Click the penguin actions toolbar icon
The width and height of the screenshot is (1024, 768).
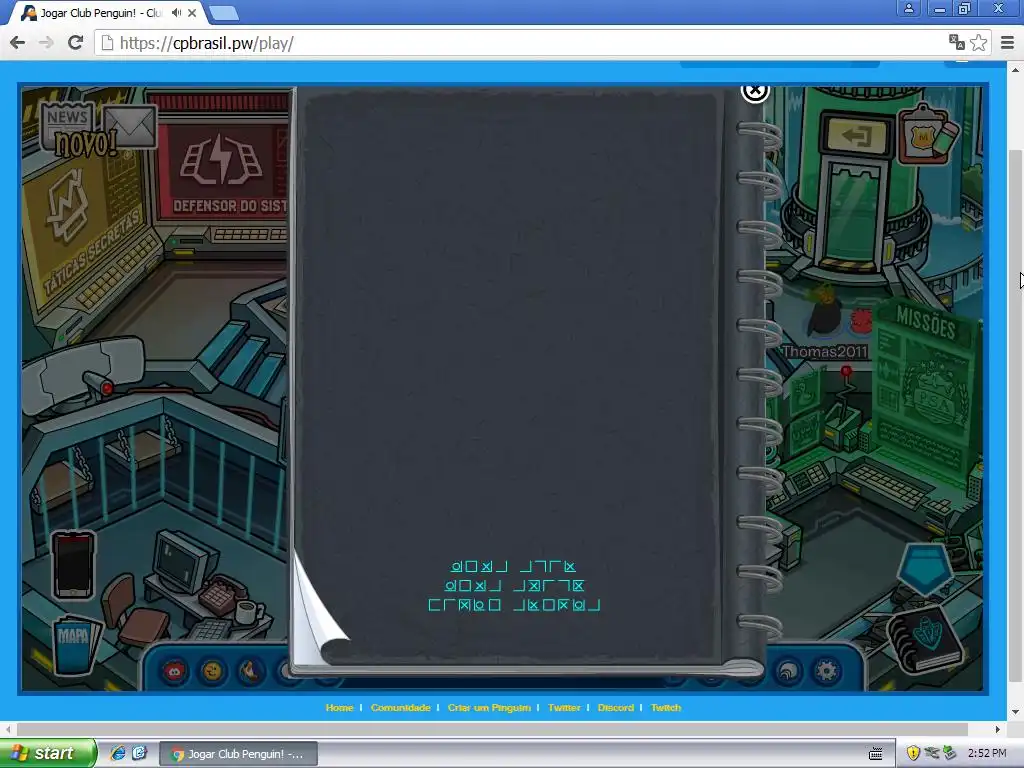click(x=250, y=671)
